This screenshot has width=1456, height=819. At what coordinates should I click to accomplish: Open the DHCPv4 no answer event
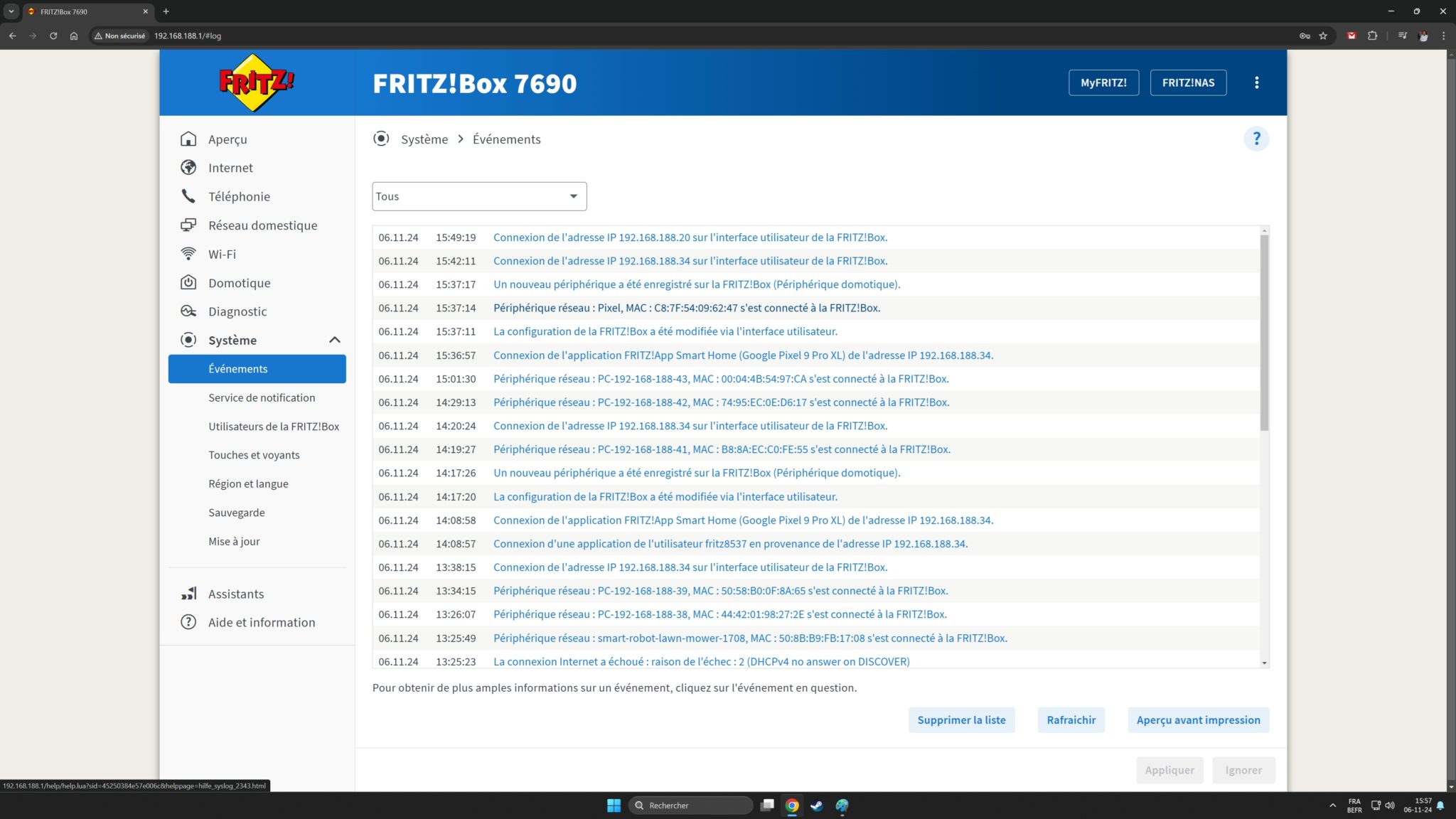click(702, 661)
